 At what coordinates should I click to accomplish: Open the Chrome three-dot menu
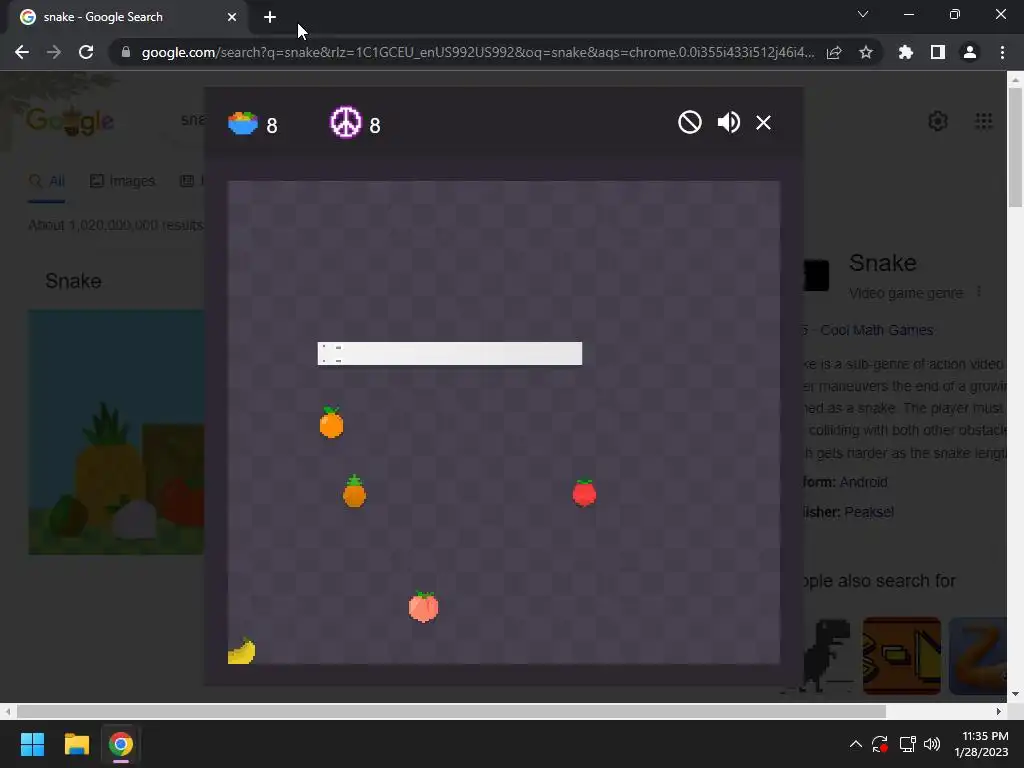pos(1002,52)
